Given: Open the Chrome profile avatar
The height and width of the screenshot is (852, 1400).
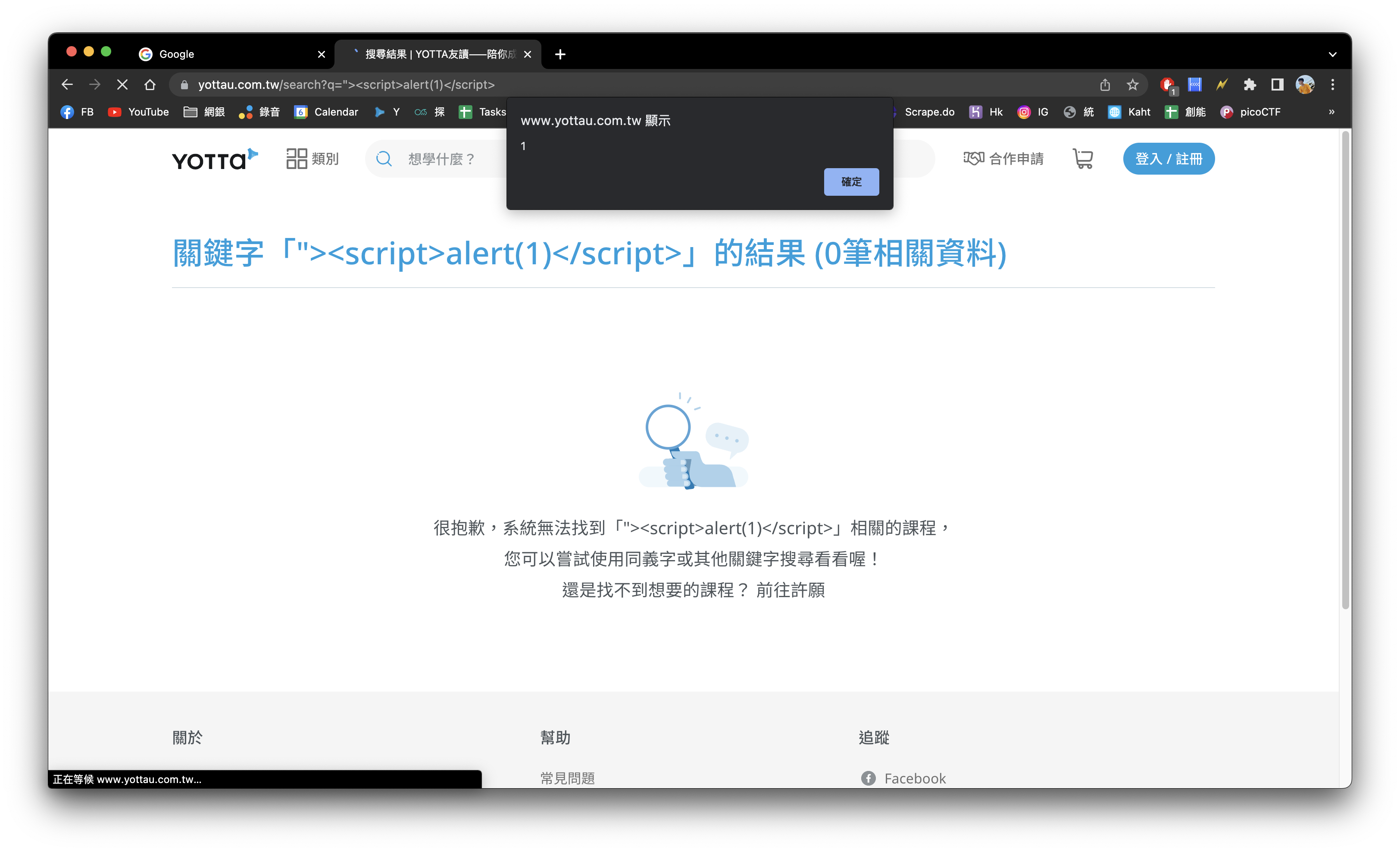Looking at the screenshot, I should (x=1305, y=85).
